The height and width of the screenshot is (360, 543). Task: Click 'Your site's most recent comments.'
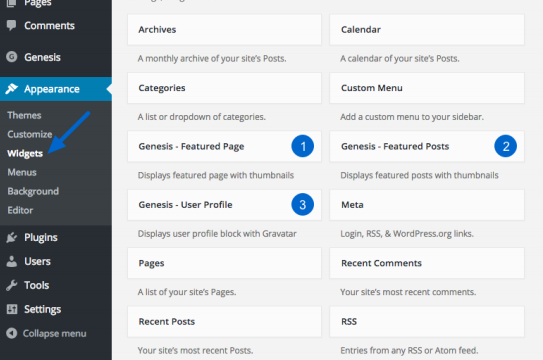click(x=408, y=292)
